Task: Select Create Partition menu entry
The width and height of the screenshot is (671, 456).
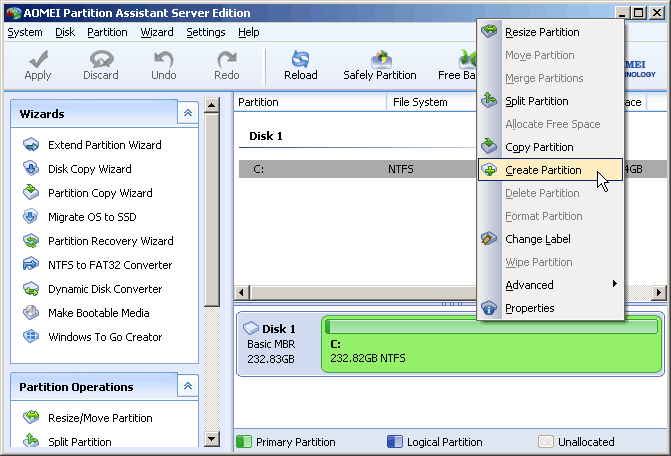Action: (x=550, y=170)
